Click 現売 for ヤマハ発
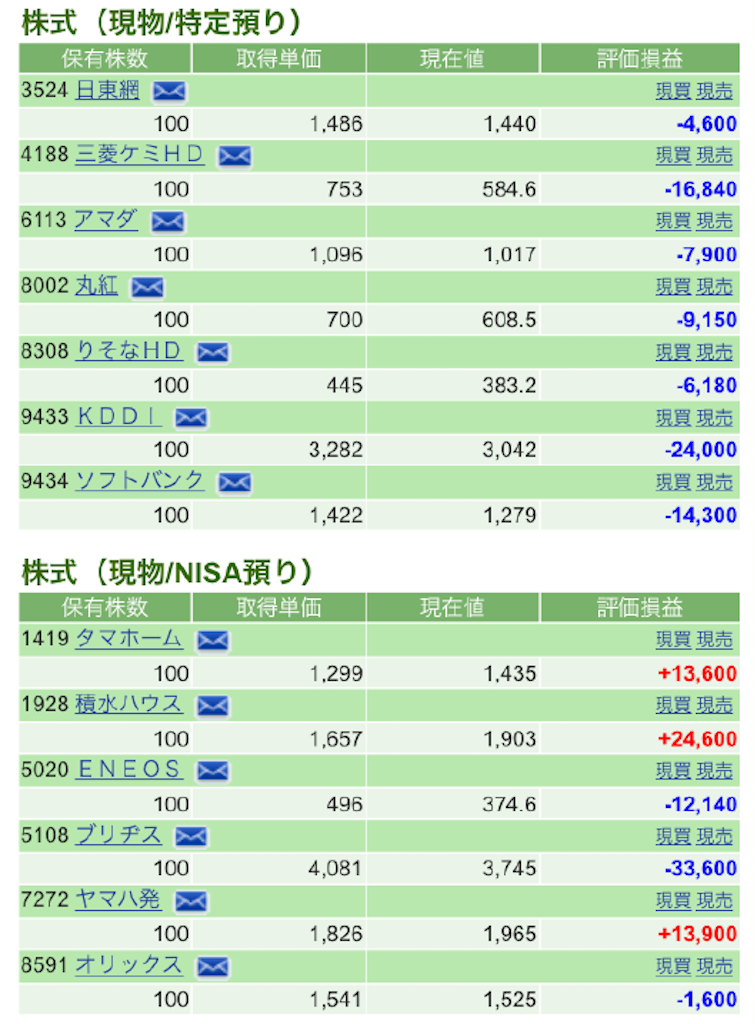 (715, 901)
